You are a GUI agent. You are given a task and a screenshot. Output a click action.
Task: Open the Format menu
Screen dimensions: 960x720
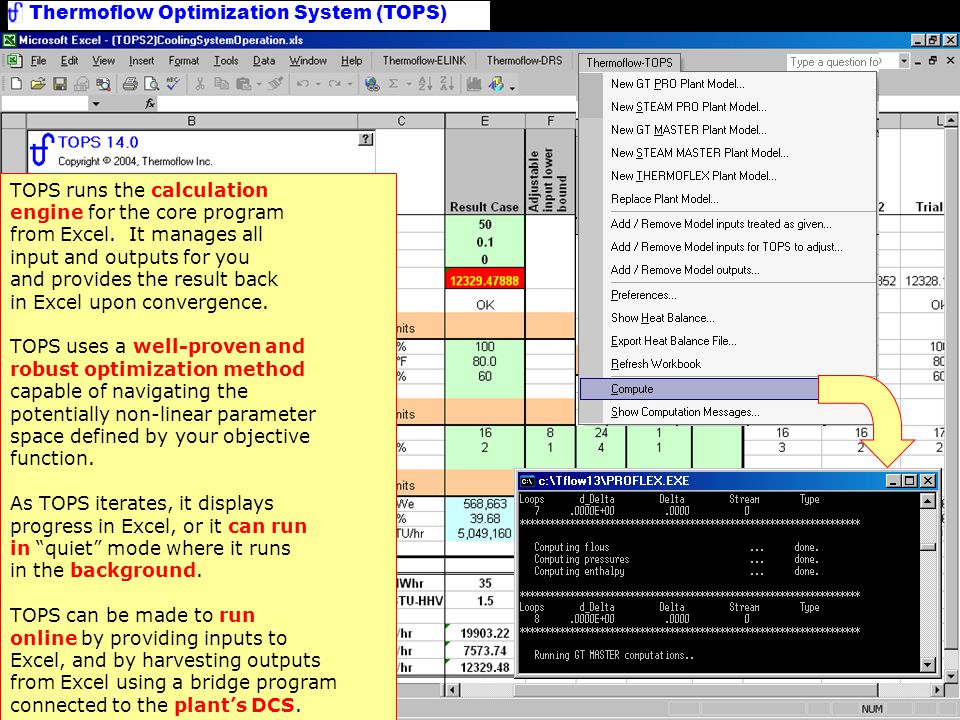184,61
